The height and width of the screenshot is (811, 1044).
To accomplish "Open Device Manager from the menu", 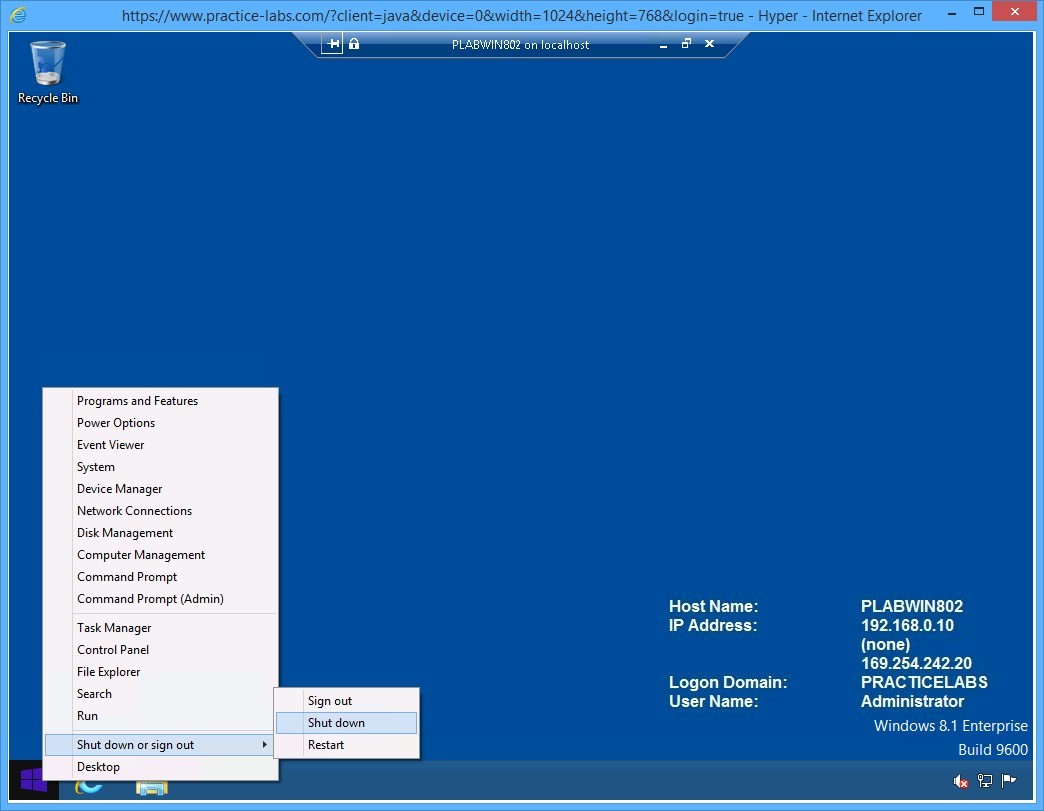I will click(119, 489).
